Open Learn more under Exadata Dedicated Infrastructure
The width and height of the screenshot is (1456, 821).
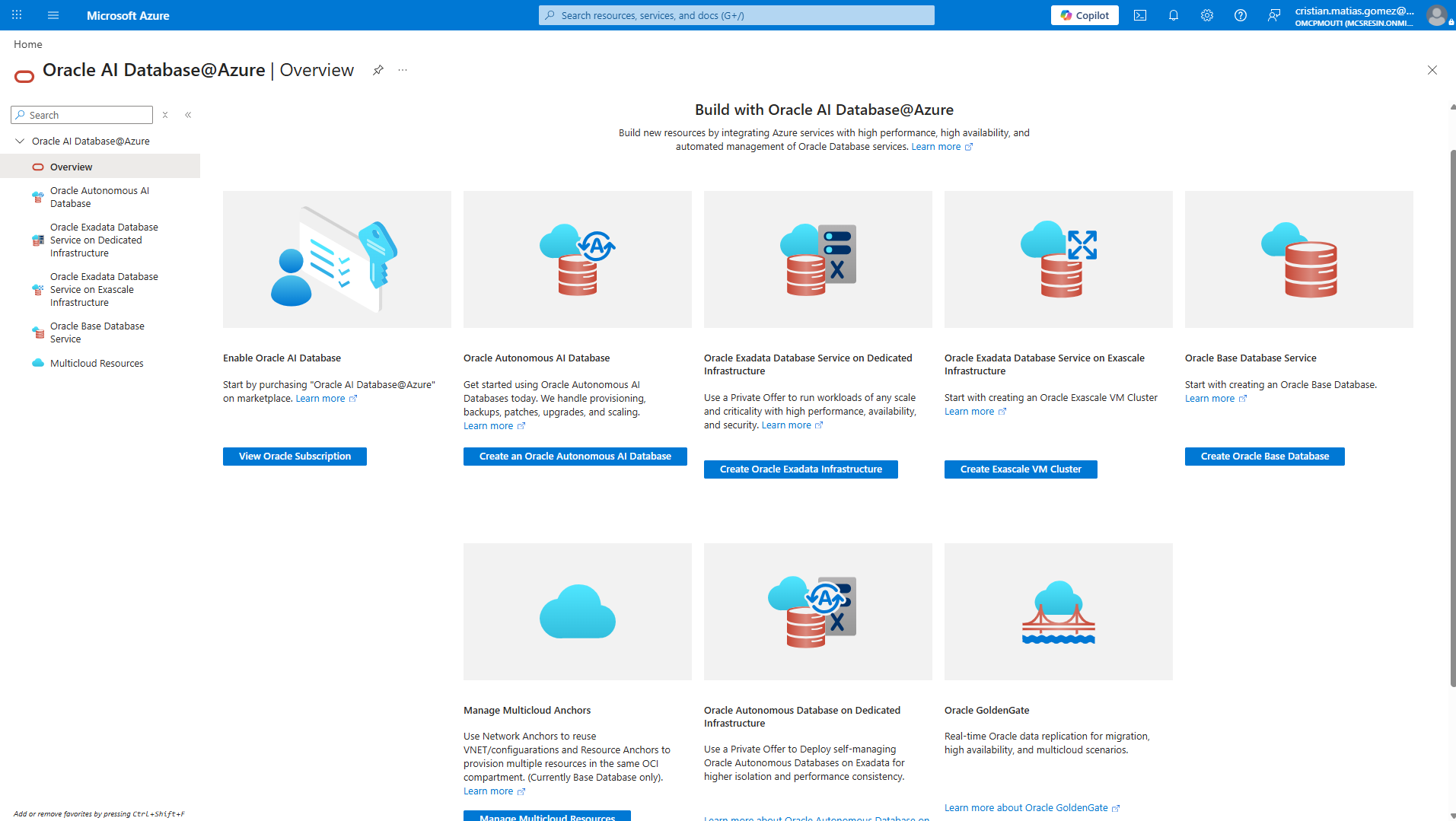pyautogui.click(x=792, y=425)
